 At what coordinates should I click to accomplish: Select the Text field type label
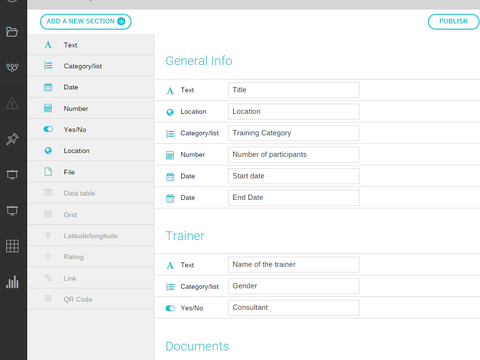pyautogui.click(x=71, y=45)
